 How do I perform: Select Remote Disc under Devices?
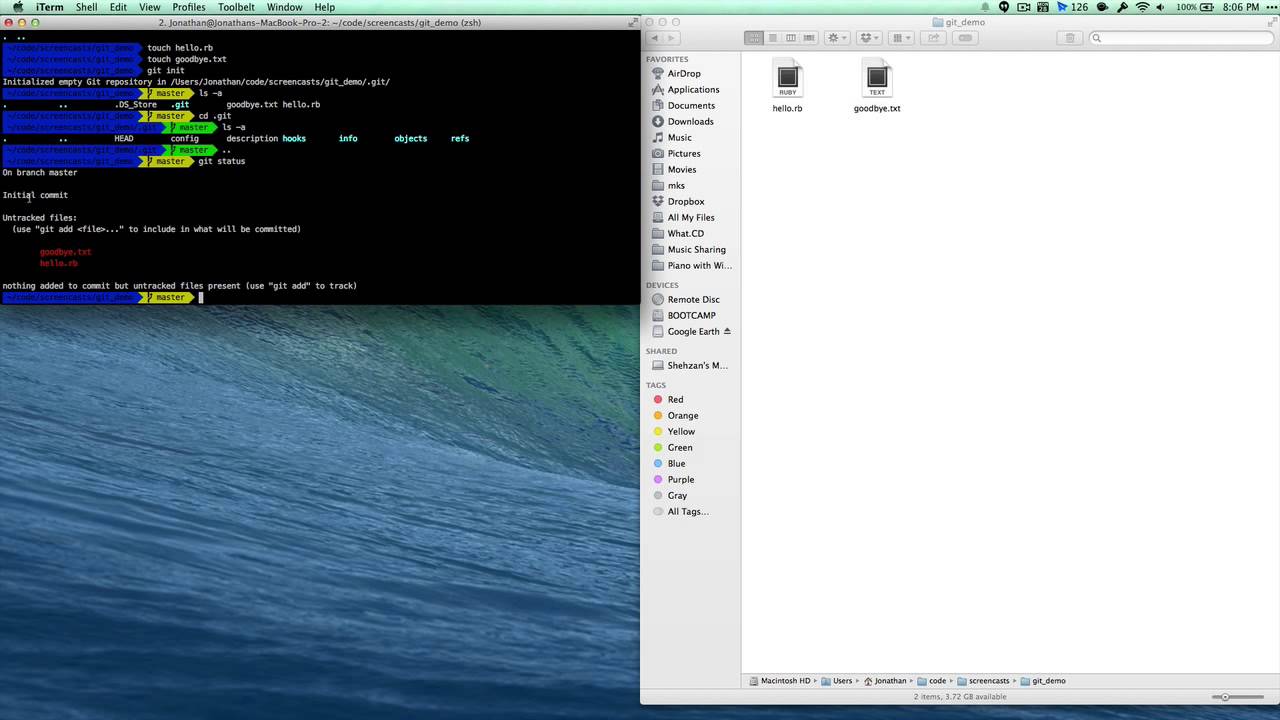click(693, 299)
